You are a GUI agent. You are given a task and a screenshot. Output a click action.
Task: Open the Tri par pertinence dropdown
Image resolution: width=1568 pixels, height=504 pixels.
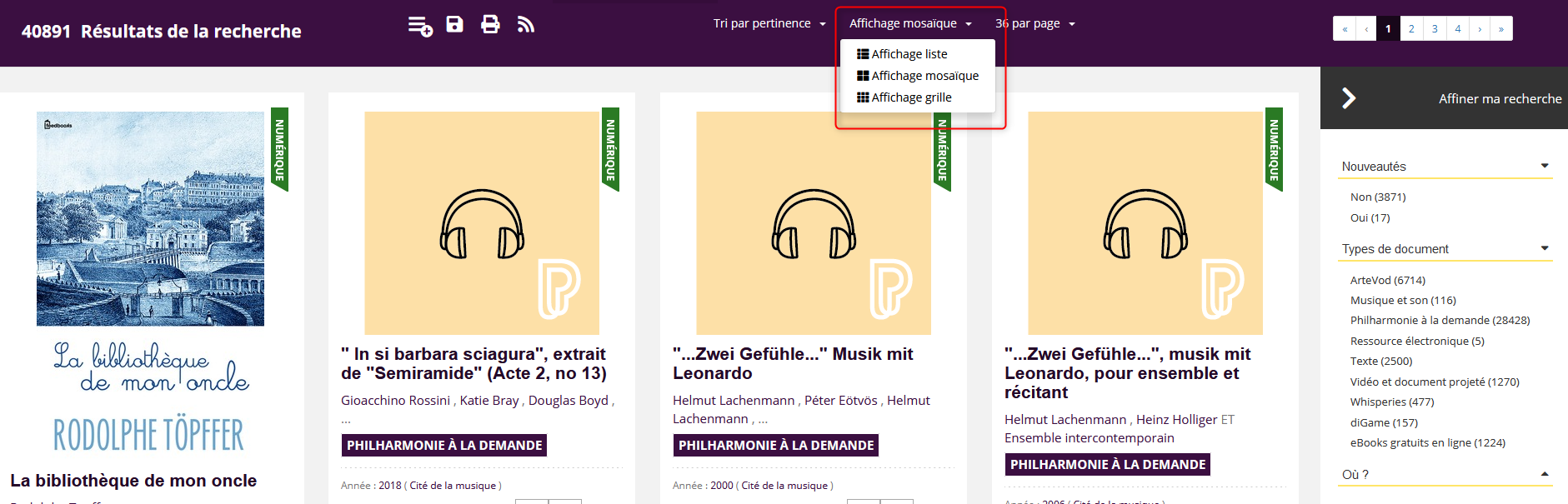click(x=769, y=23)
